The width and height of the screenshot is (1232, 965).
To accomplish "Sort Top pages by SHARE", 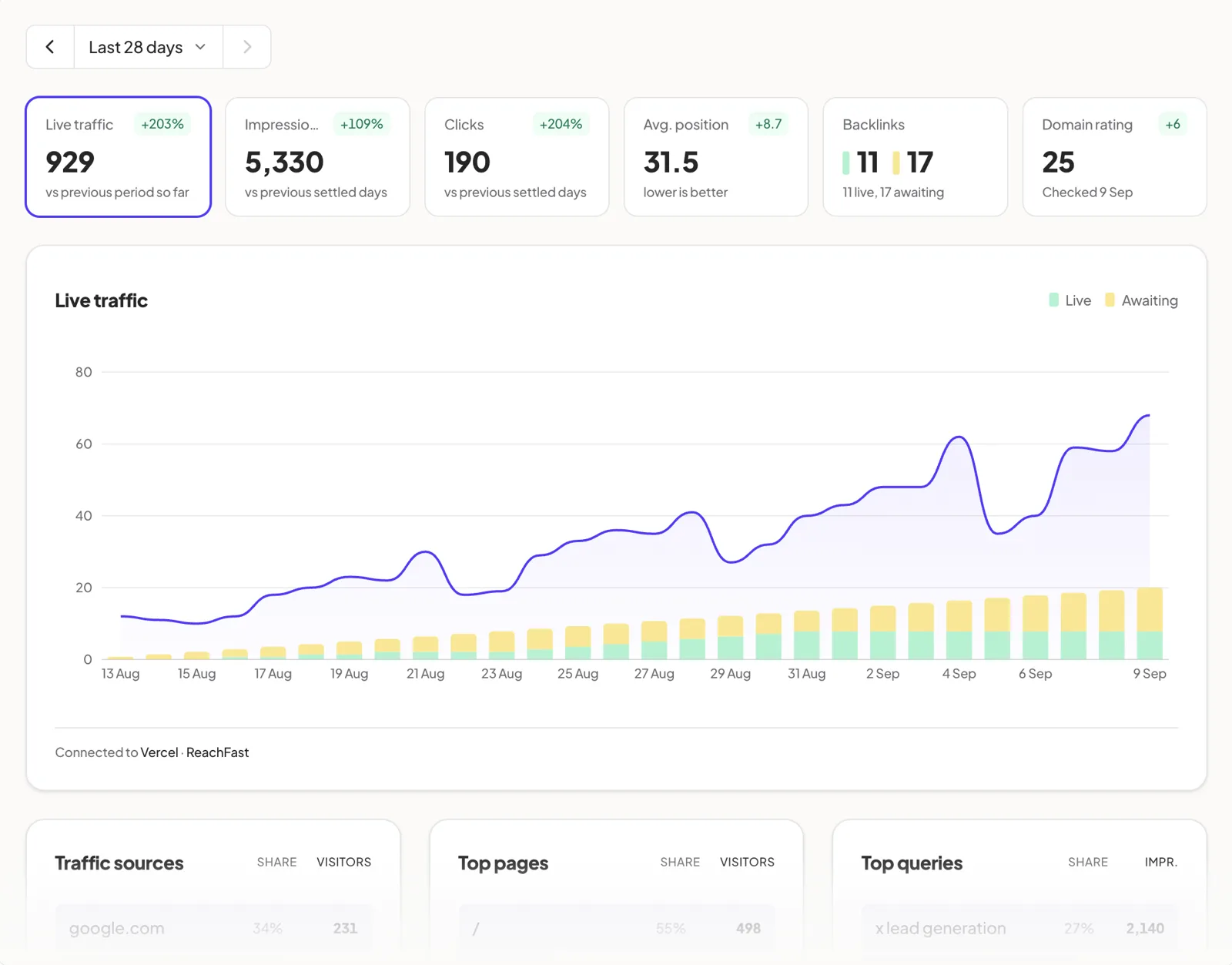I will pyautogui.click(x=681, y=862).
